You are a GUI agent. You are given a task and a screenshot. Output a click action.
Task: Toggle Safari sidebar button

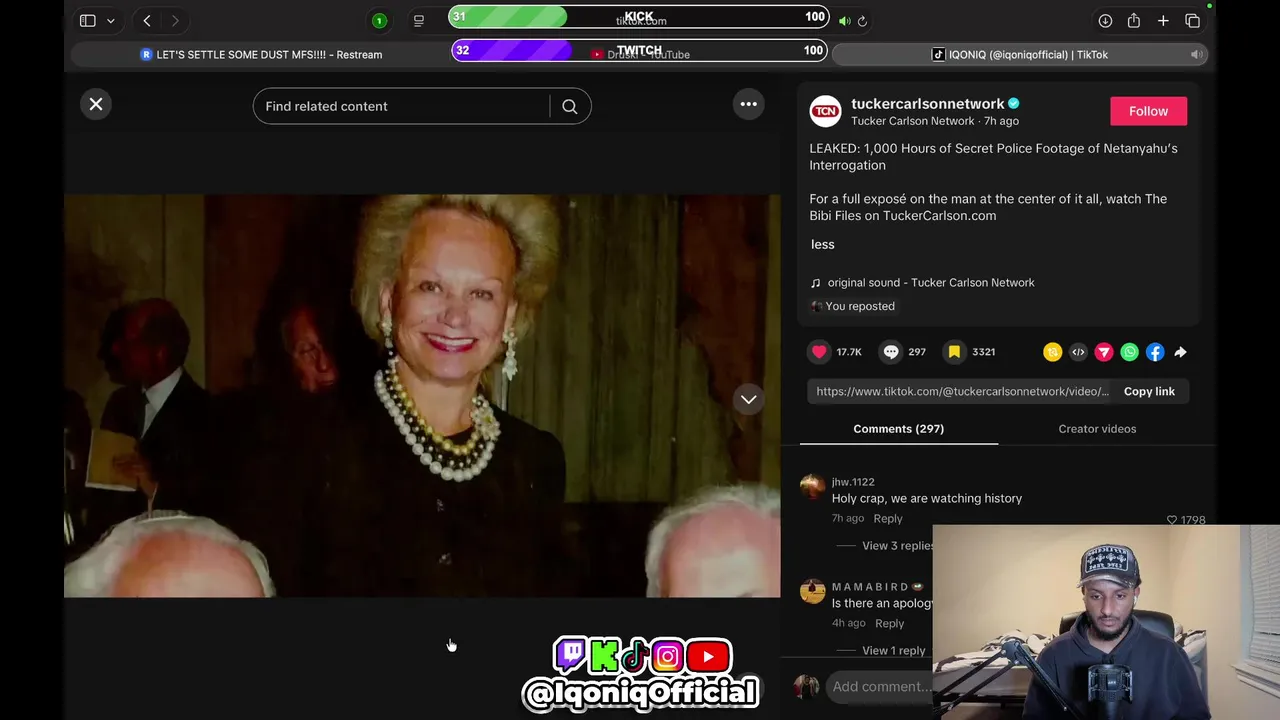click(88, 21)
